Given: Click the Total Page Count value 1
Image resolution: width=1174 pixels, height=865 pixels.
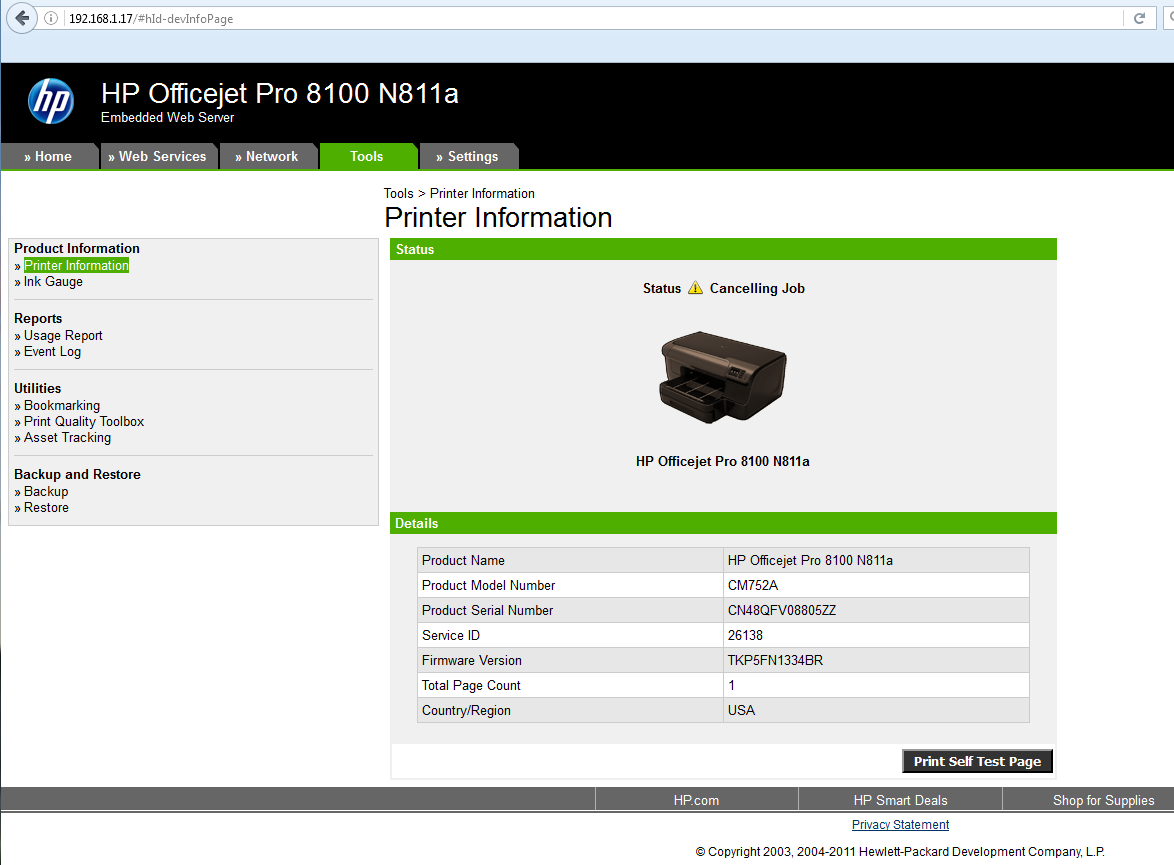Looking at the screenshot, I should (x=732, y=685).
